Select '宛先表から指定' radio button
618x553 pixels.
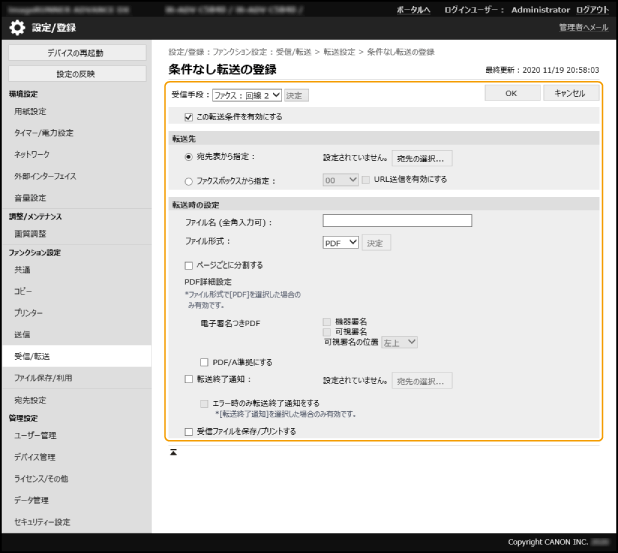(189, 158)
